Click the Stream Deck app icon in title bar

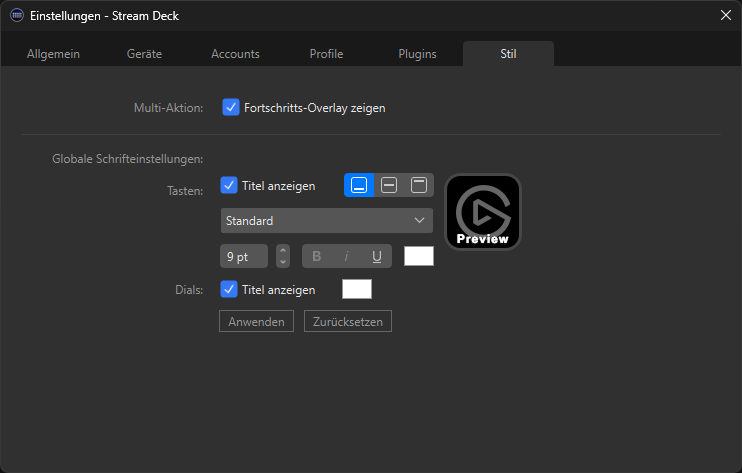coord(17,15)
